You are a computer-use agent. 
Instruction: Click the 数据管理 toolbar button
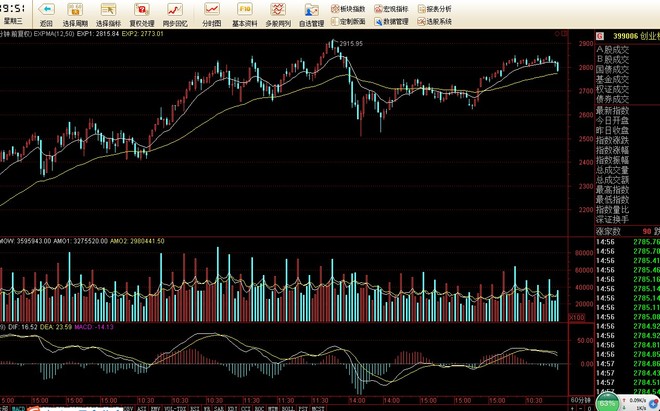pos(394,20)
